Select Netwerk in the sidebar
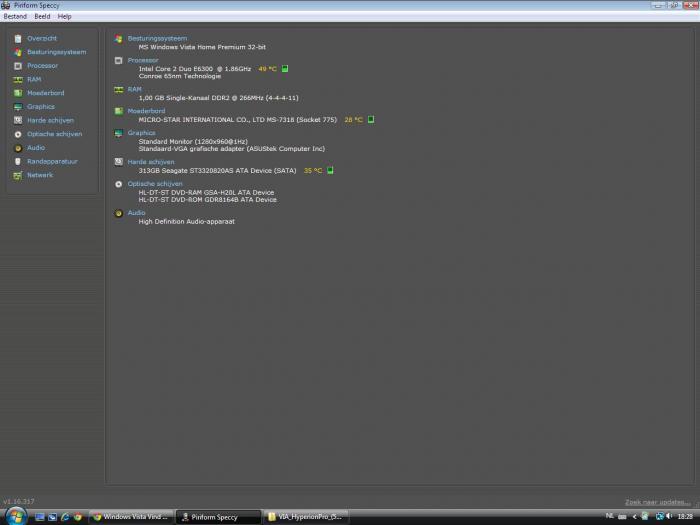Viewport: 700px width, 525px height. [x=40, y=175]
